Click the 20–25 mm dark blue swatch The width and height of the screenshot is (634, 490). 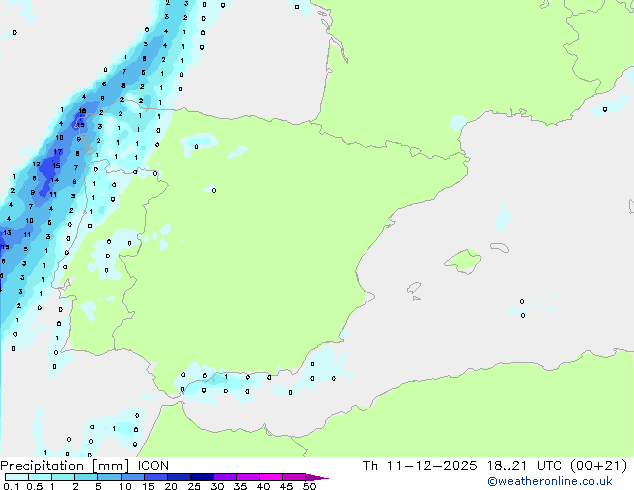[179, 477]
